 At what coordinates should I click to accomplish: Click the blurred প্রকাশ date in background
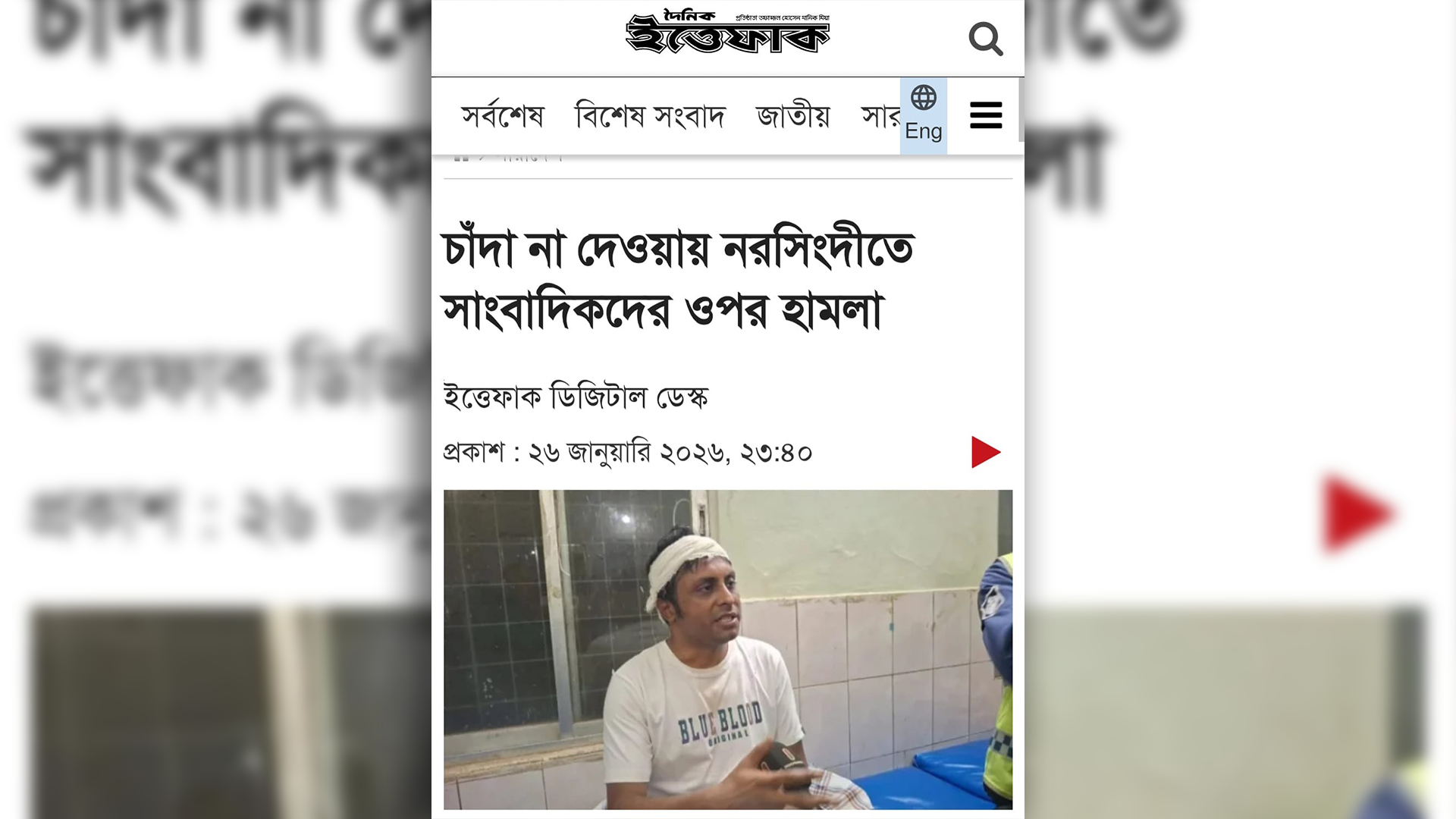click(x=227, y=514)
